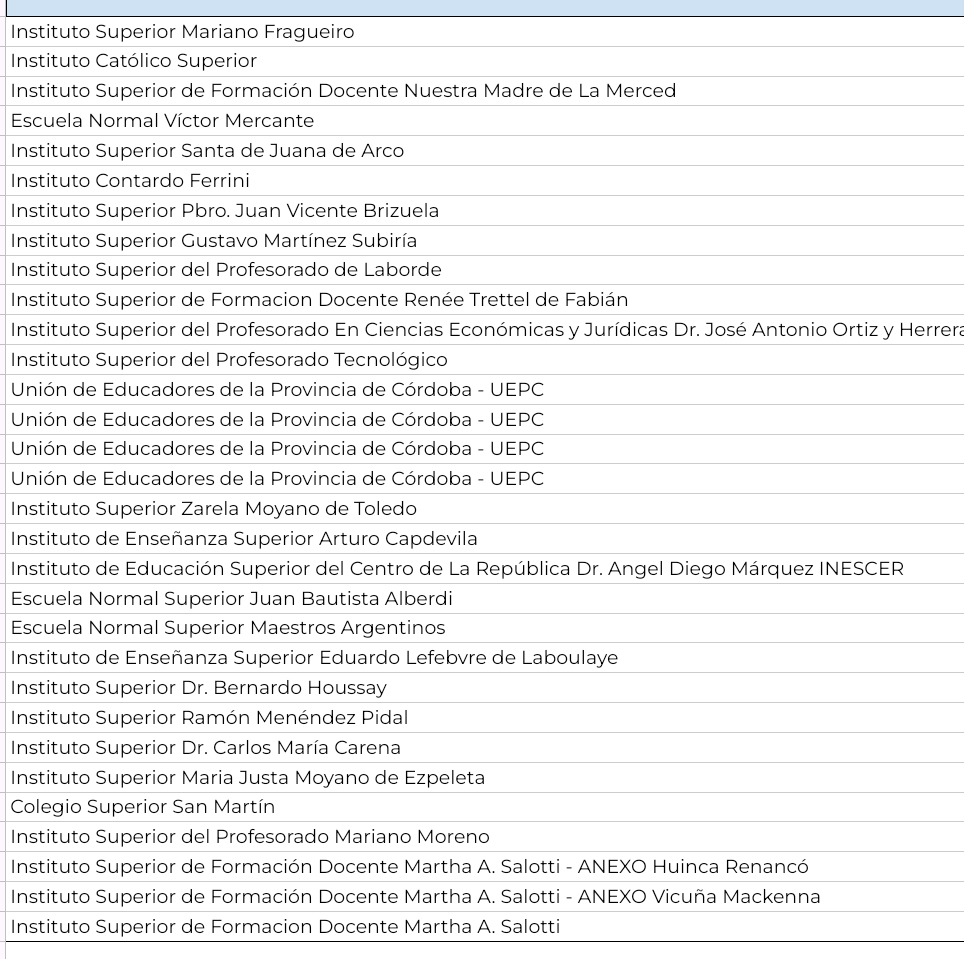Select the Ciencias Económicas y Jurídicas Ortiz y Herrera row
This screenshot has width=964, height=959.
click(x=485, y=330)
